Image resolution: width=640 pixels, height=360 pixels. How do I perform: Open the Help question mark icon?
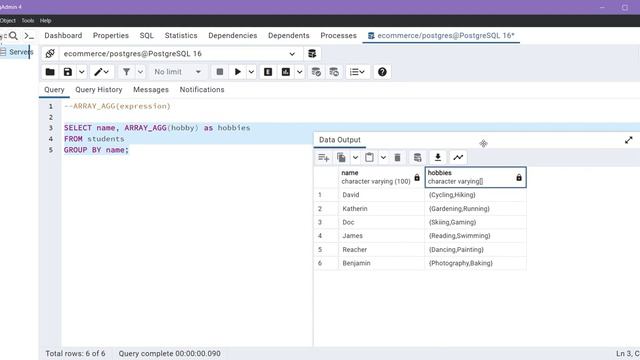pos(382,72)
